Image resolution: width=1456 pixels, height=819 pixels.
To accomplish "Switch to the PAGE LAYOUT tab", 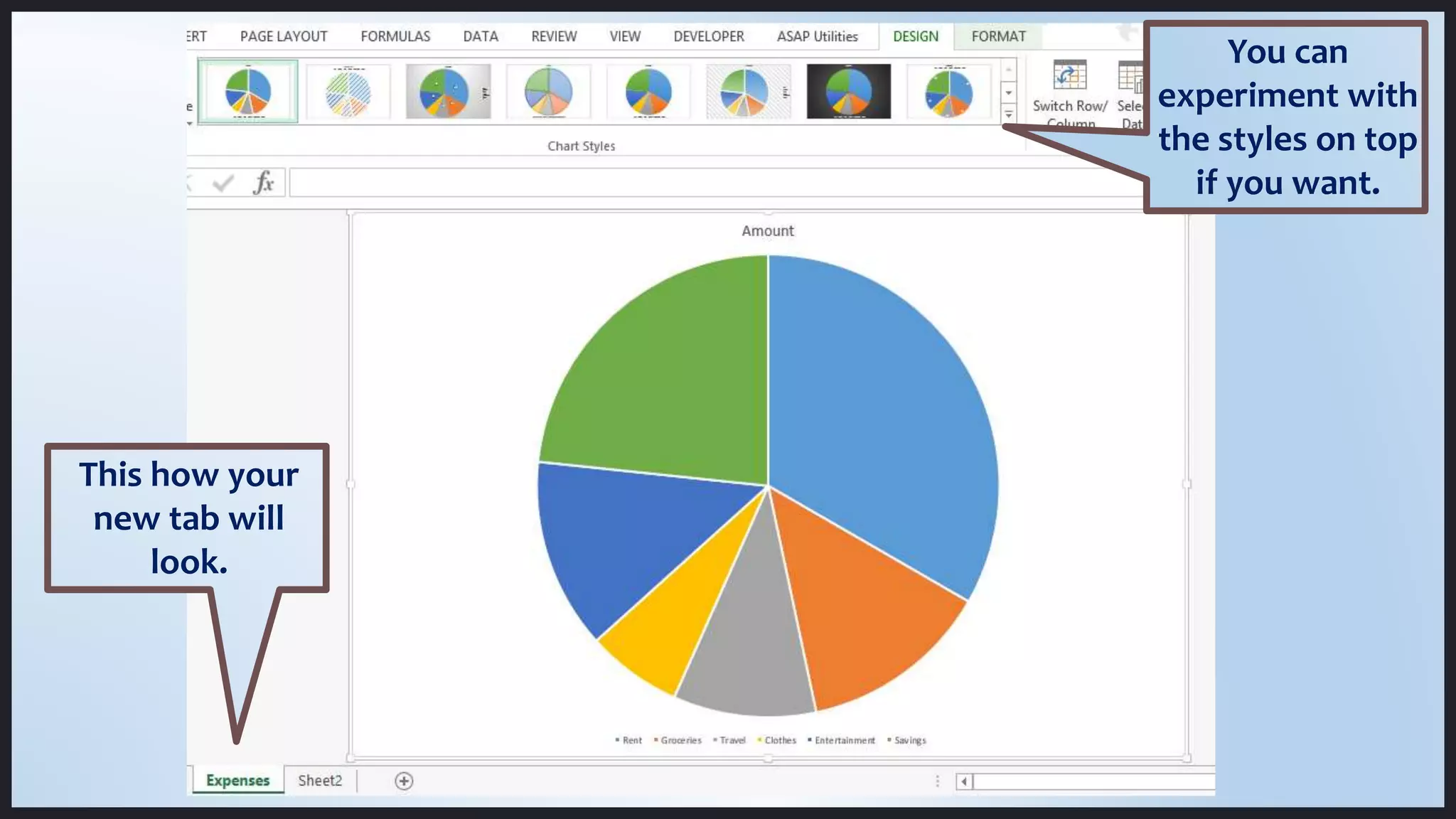I will 284,36.
